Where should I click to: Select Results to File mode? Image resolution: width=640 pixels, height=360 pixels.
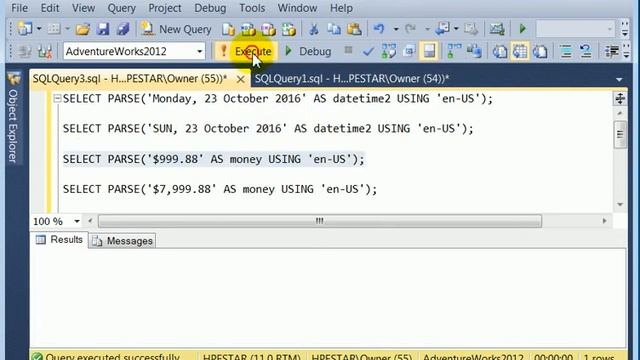(x=540, y=51)
